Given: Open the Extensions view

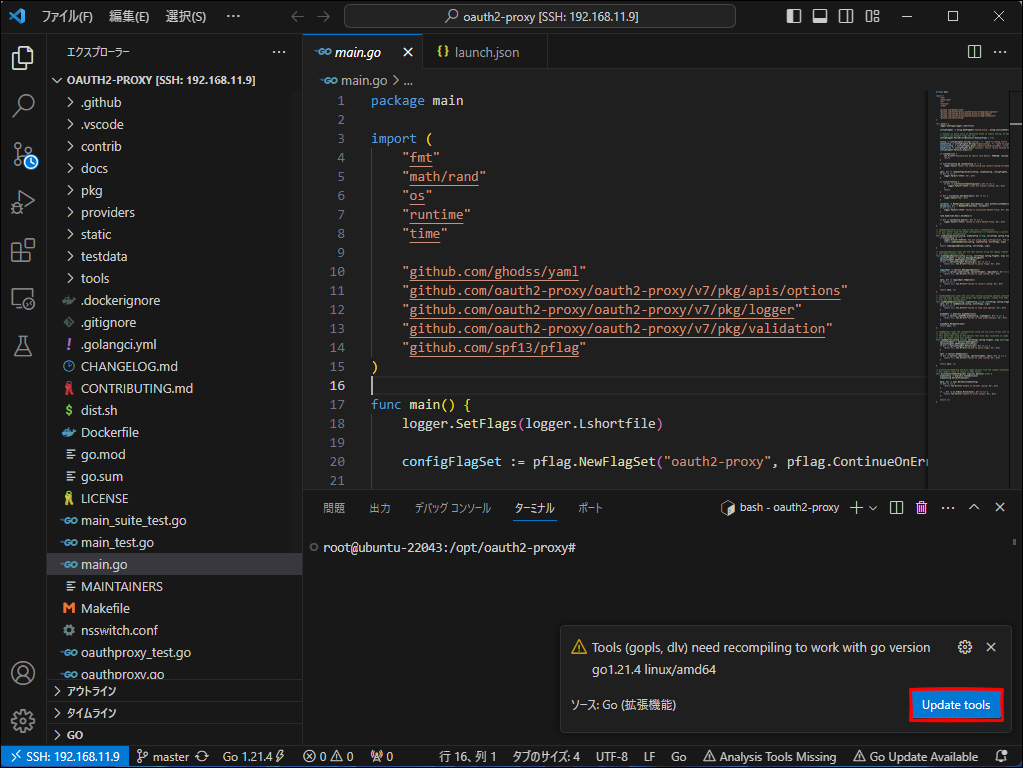Looking at the screenshot, I should (x=23, y=250).
